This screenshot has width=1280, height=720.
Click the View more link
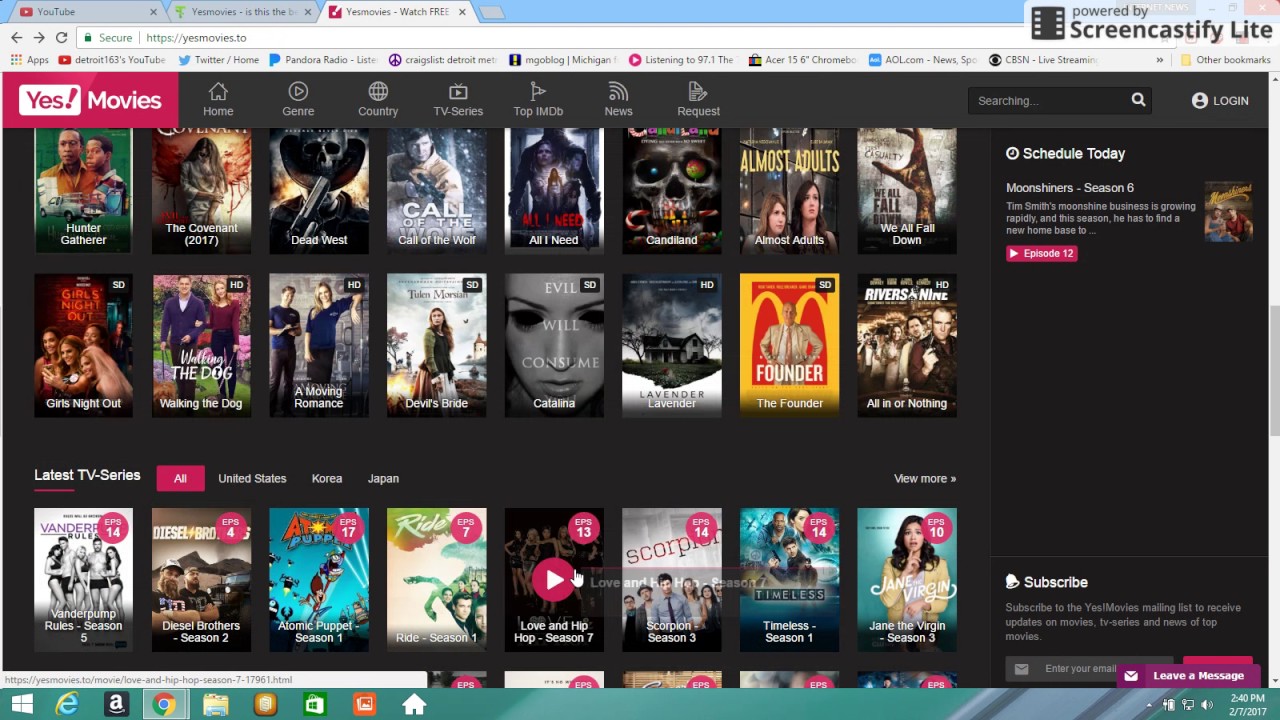pyautogui.click(x=925, y=478)
